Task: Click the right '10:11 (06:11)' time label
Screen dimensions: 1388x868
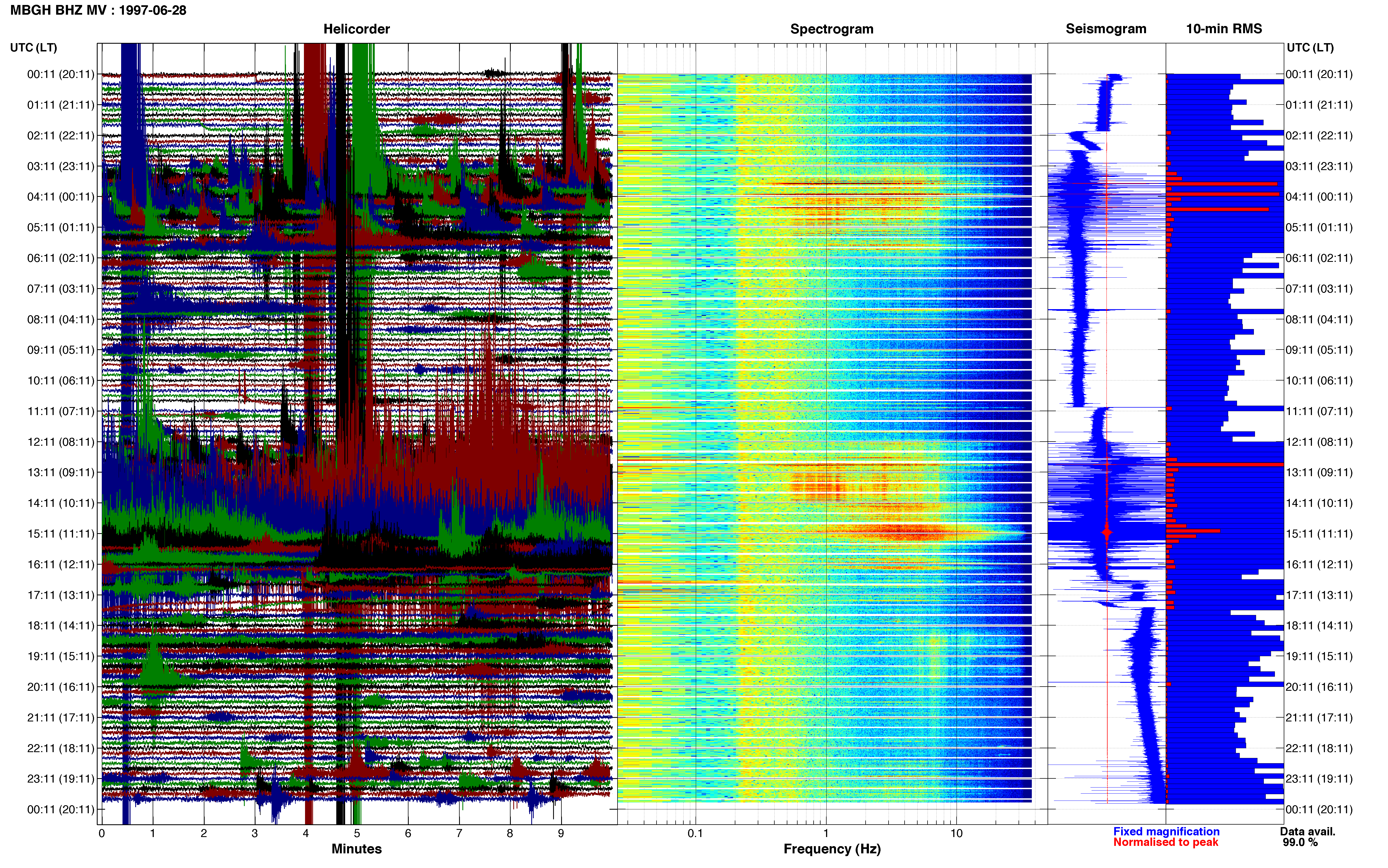Action: [x=1319, y=380]
